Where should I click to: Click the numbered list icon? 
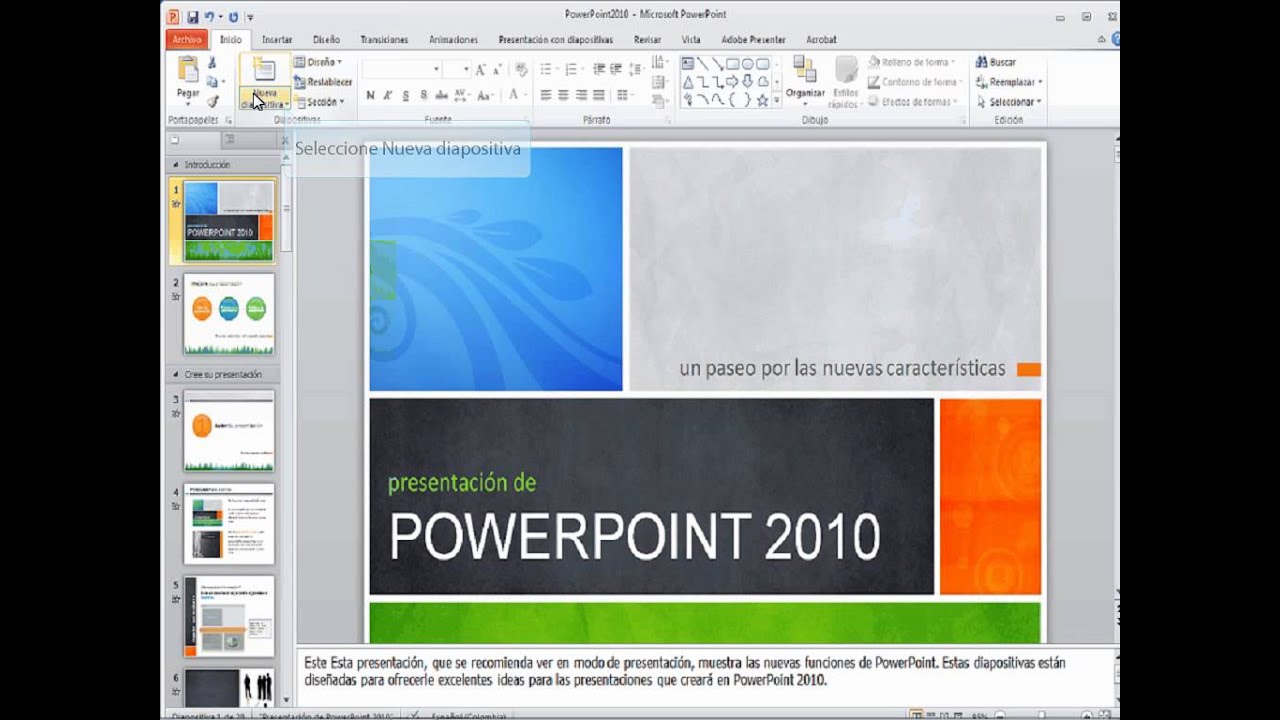pyautogui.click(x=573, y=69)
